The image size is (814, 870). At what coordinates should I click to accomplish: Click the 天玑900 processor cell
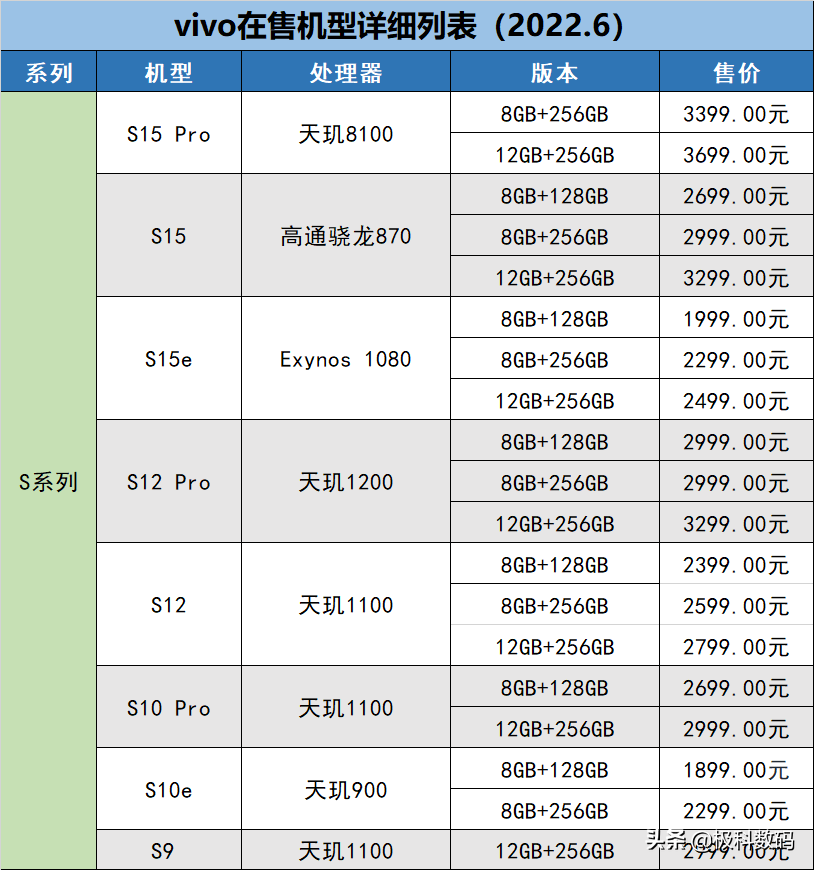[x=346, y=789]
